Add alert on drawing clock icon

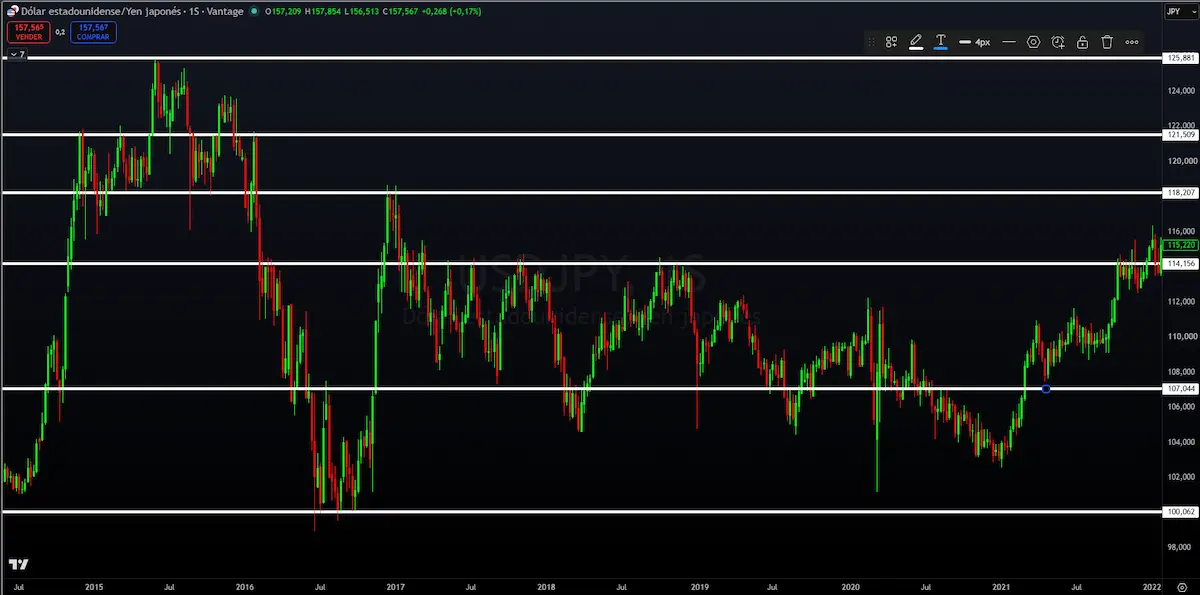[x=1058, y=42]
